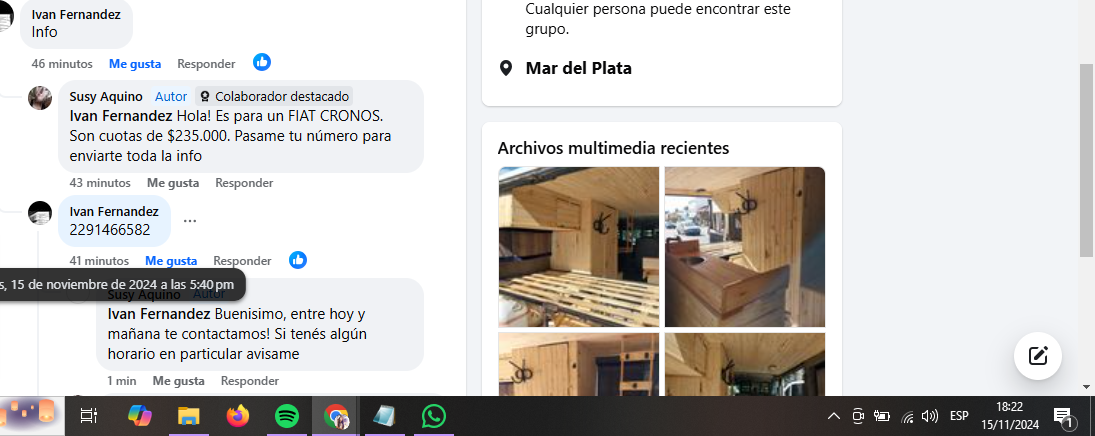This screenshot has height=436, width=1095.
Task: Open Firefox from the taskbar
Action: 238,416
